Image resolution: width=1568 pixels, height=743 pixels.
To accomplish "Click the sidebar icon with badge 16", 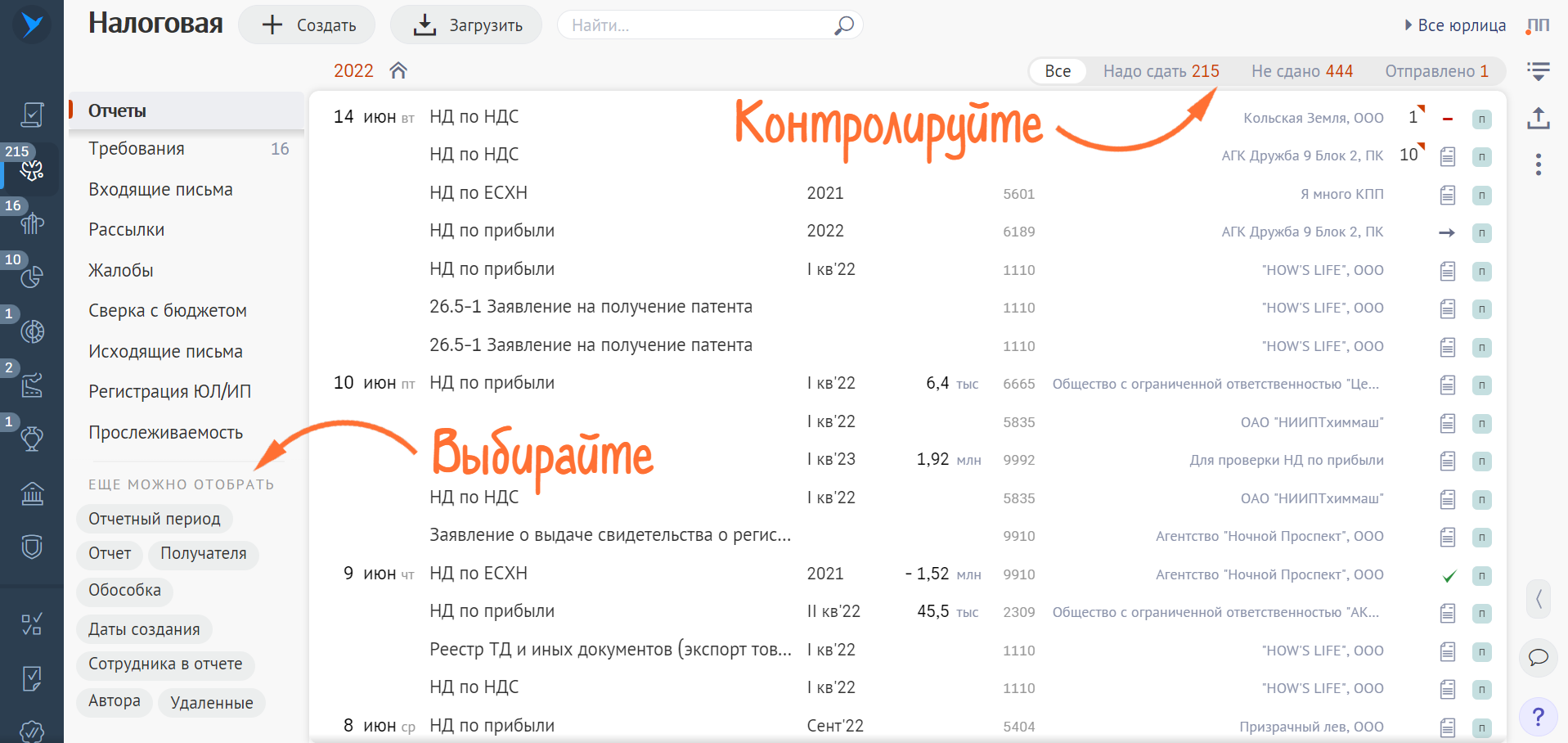I will 32,222.
